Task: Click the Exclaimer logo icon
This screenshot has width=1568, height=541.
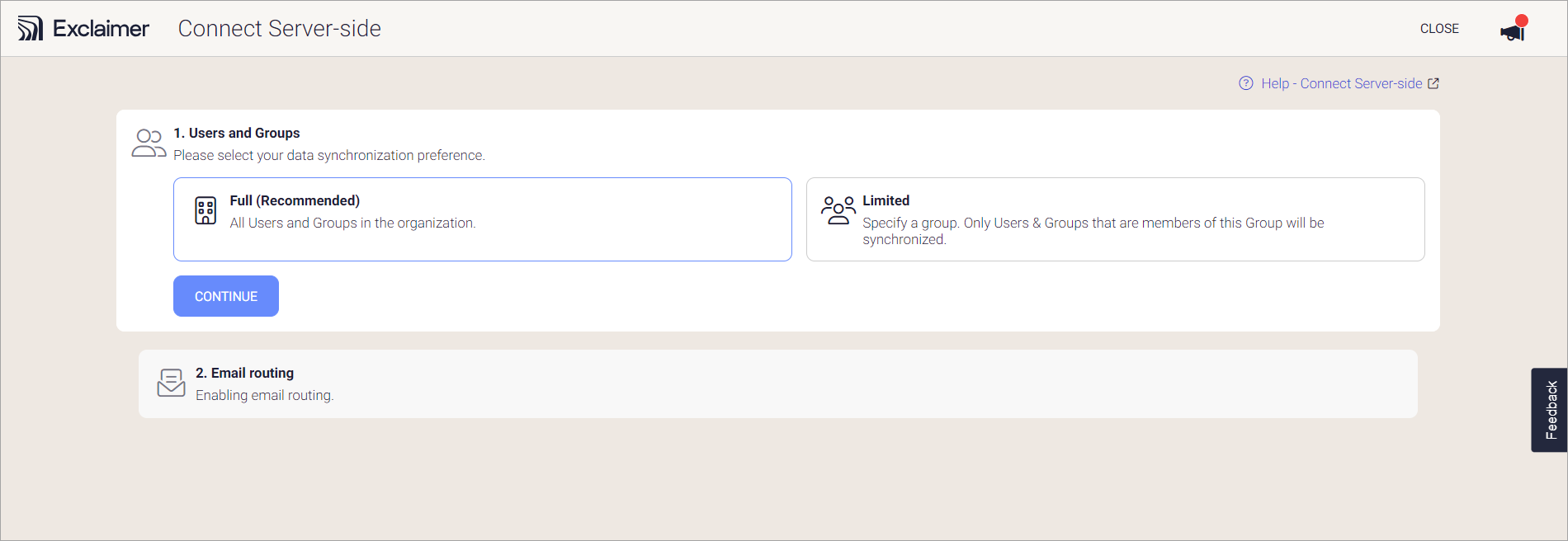Action: click(x=31, y=27)
